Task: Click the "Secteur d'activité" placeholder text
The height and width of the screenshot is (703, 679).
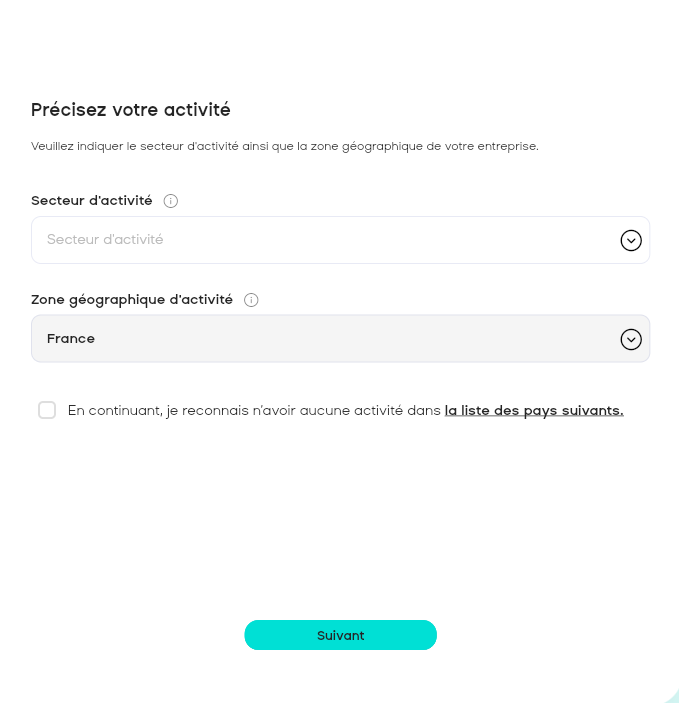Action: pyautogui.click(x=105, y=240)
